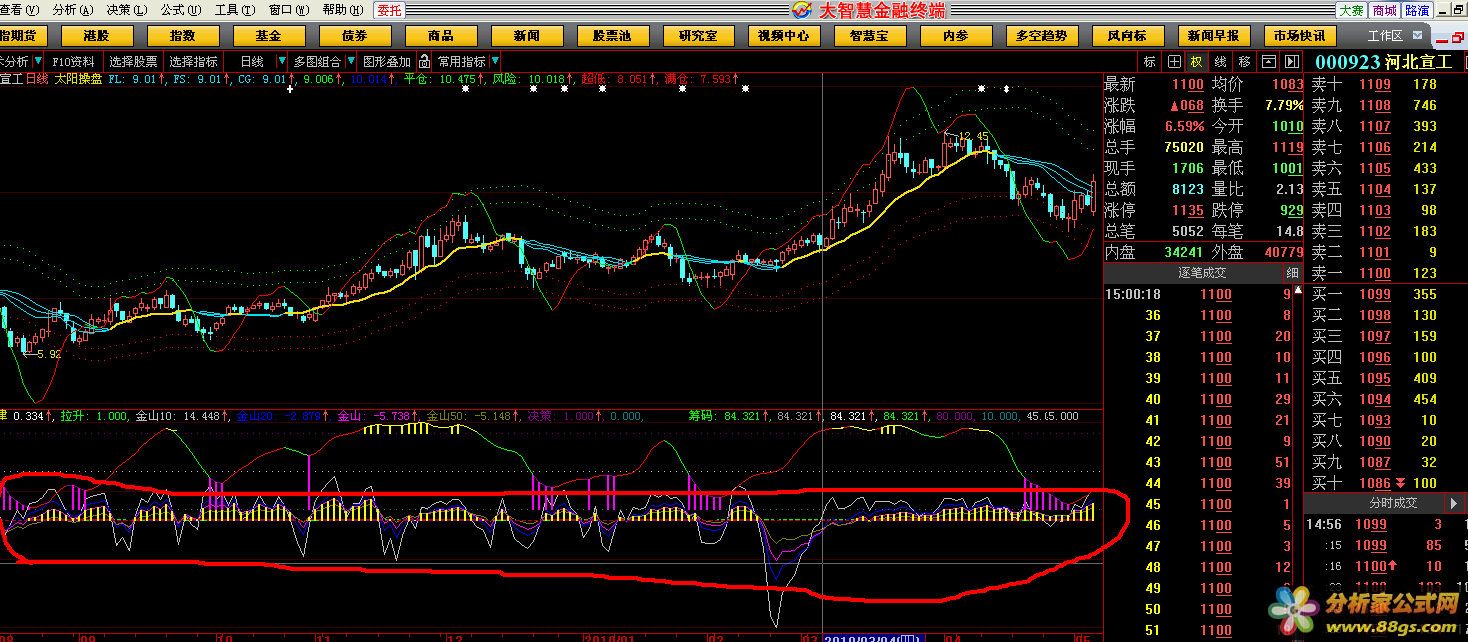Screen dimensions: 1468x642
Task: Click the 田 grid layout icon
Action: click(1174, 61)
